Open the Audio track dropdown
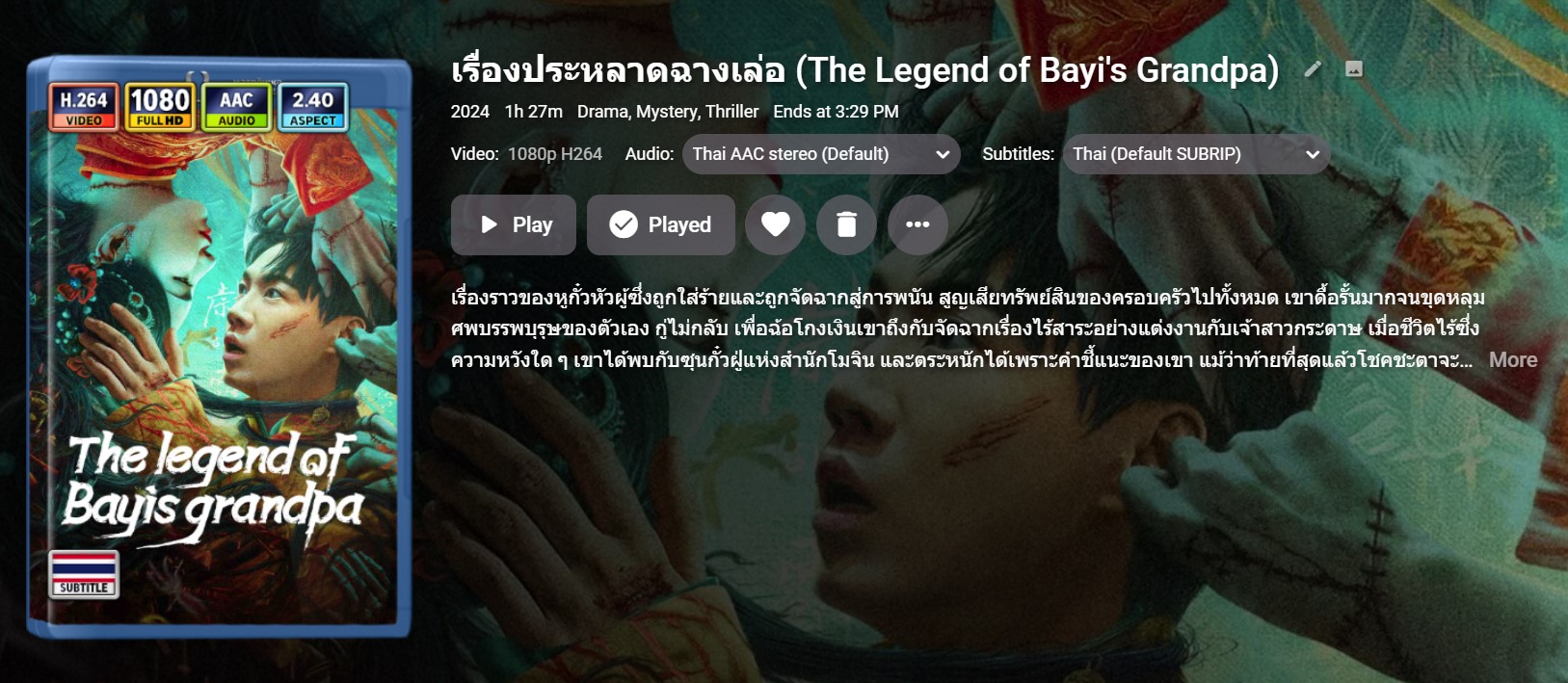This screenshot has height=683, width=1568. (821, 154)
